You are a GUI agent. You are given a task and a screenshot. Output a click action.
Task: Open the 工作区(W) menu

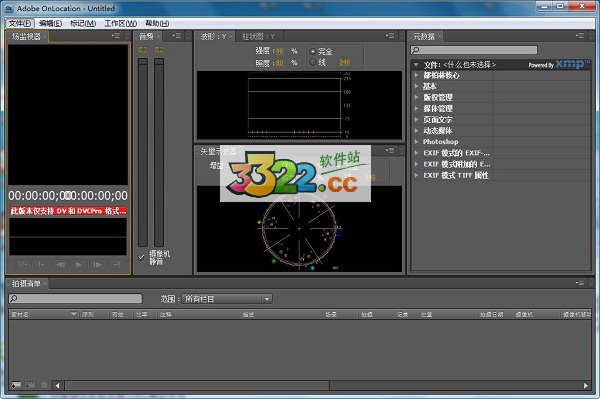121,23
